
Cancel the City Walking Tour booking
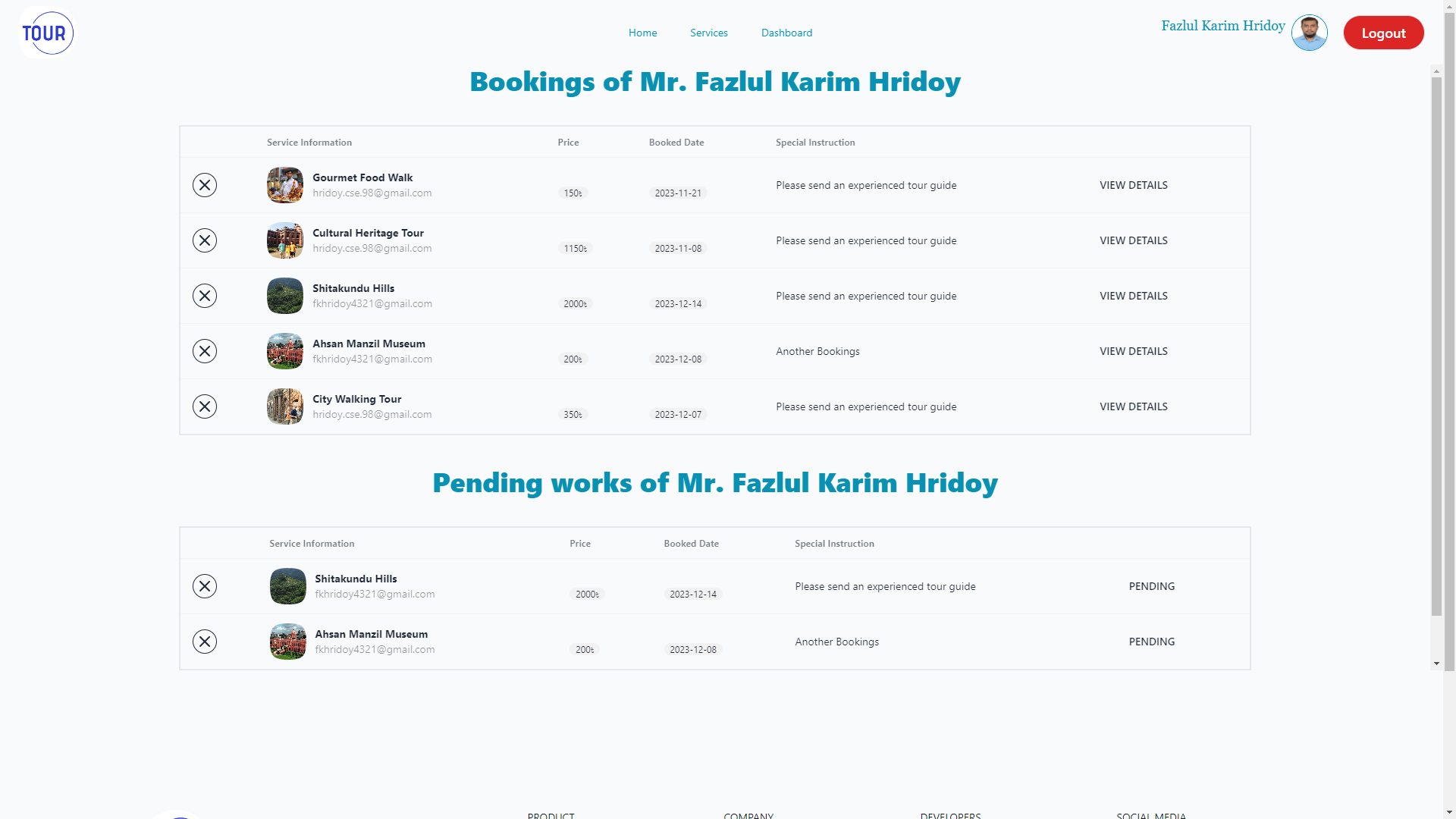coord(204,406)
